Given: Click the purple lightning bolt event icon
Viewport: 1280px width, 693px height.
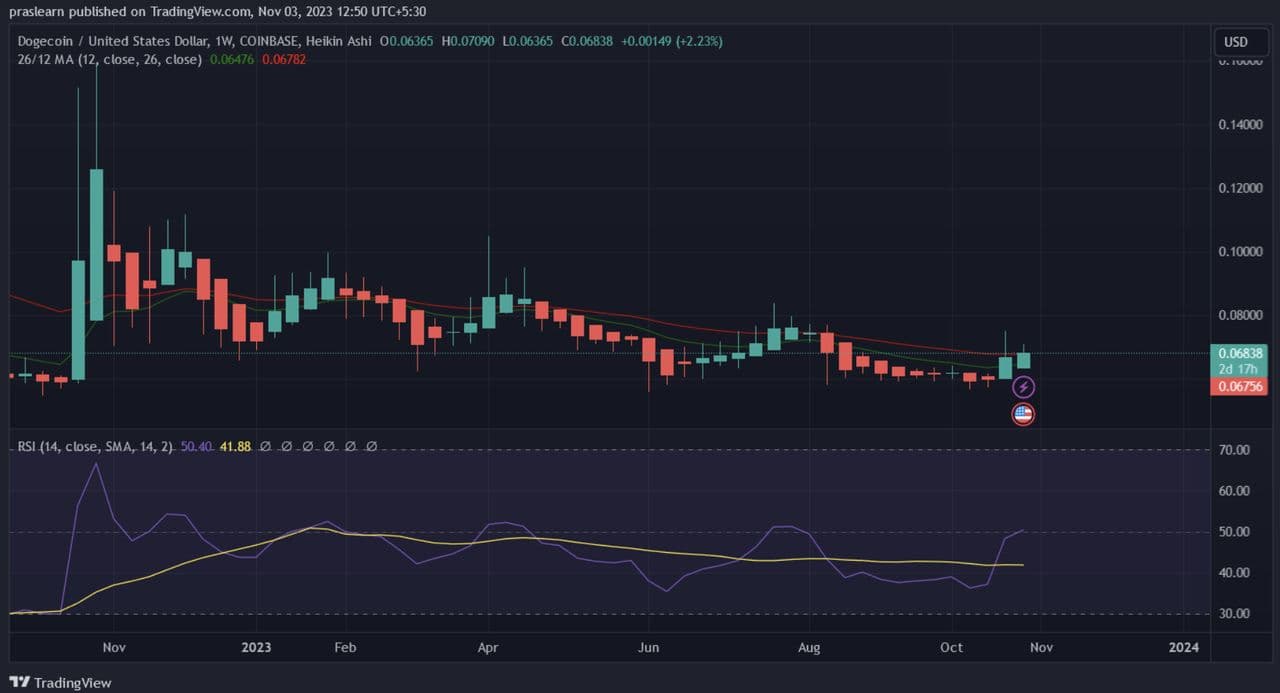Looking at the screenshot, I should [x=1023, y=386].
